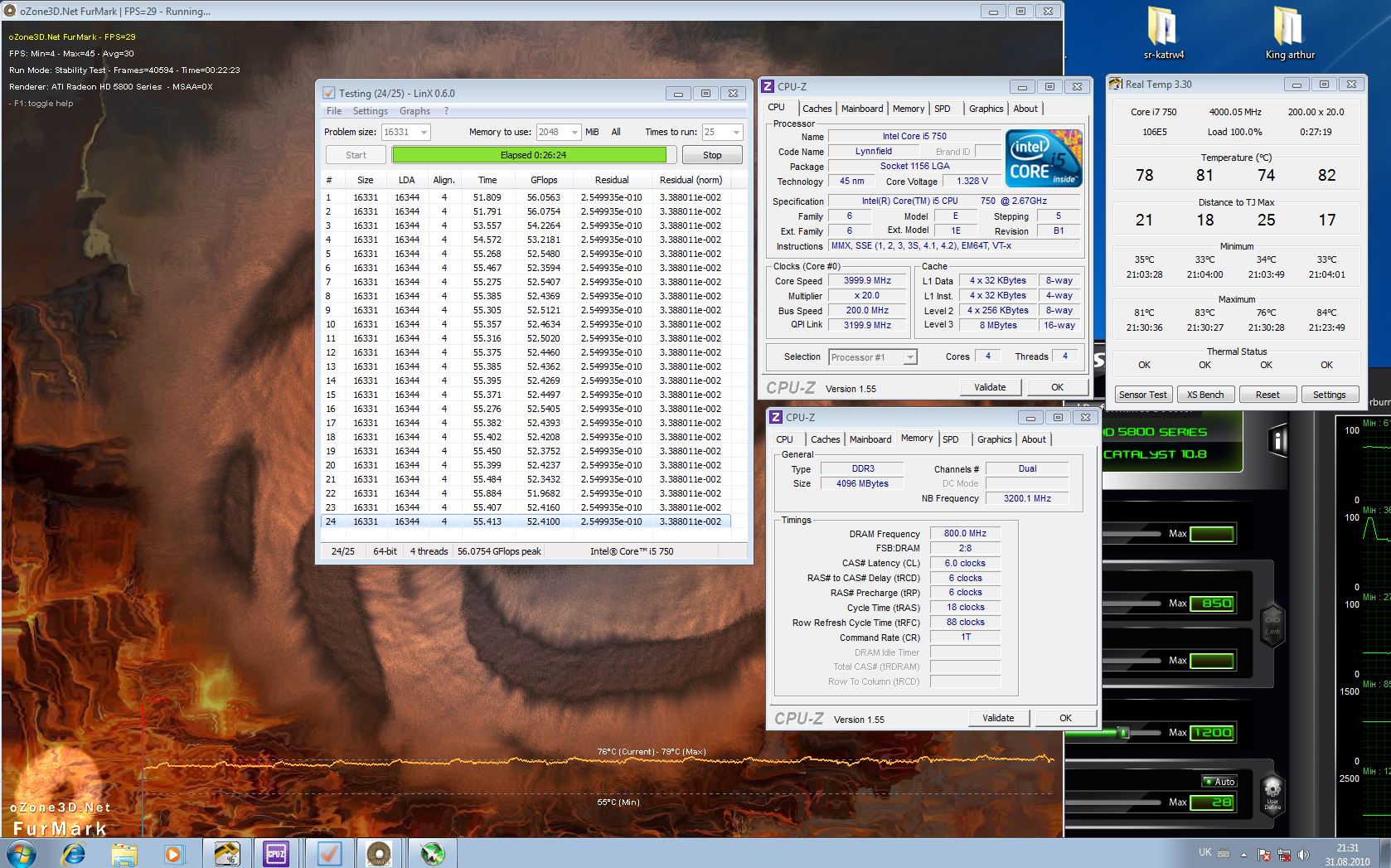This screenshot has height=868, width=1391.
Task: Click the volume icon in system tray
Action: coord(1304,854)
